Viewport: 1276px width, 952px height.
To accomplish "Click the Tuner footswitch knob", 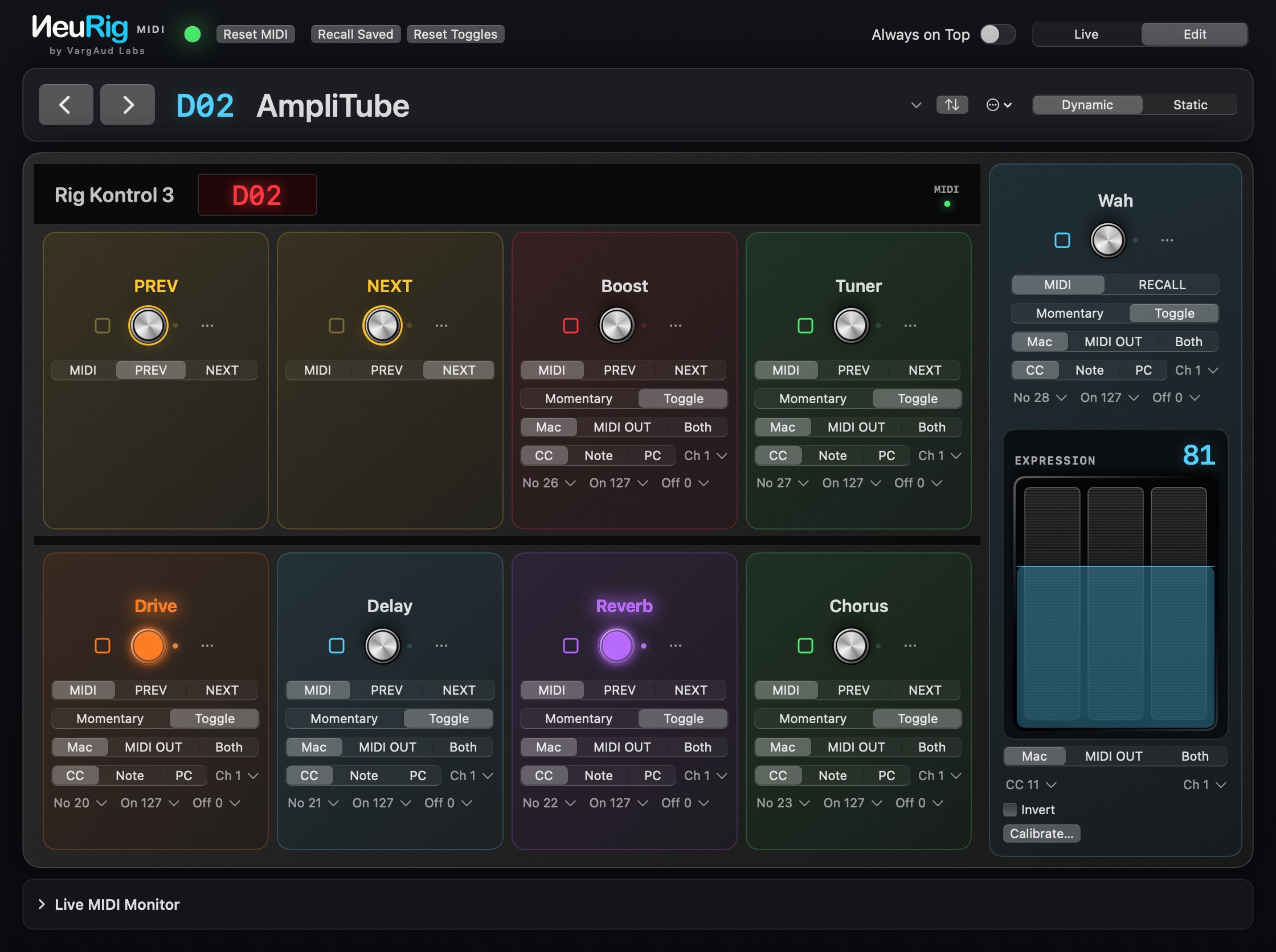I will [x=850, y=326].
